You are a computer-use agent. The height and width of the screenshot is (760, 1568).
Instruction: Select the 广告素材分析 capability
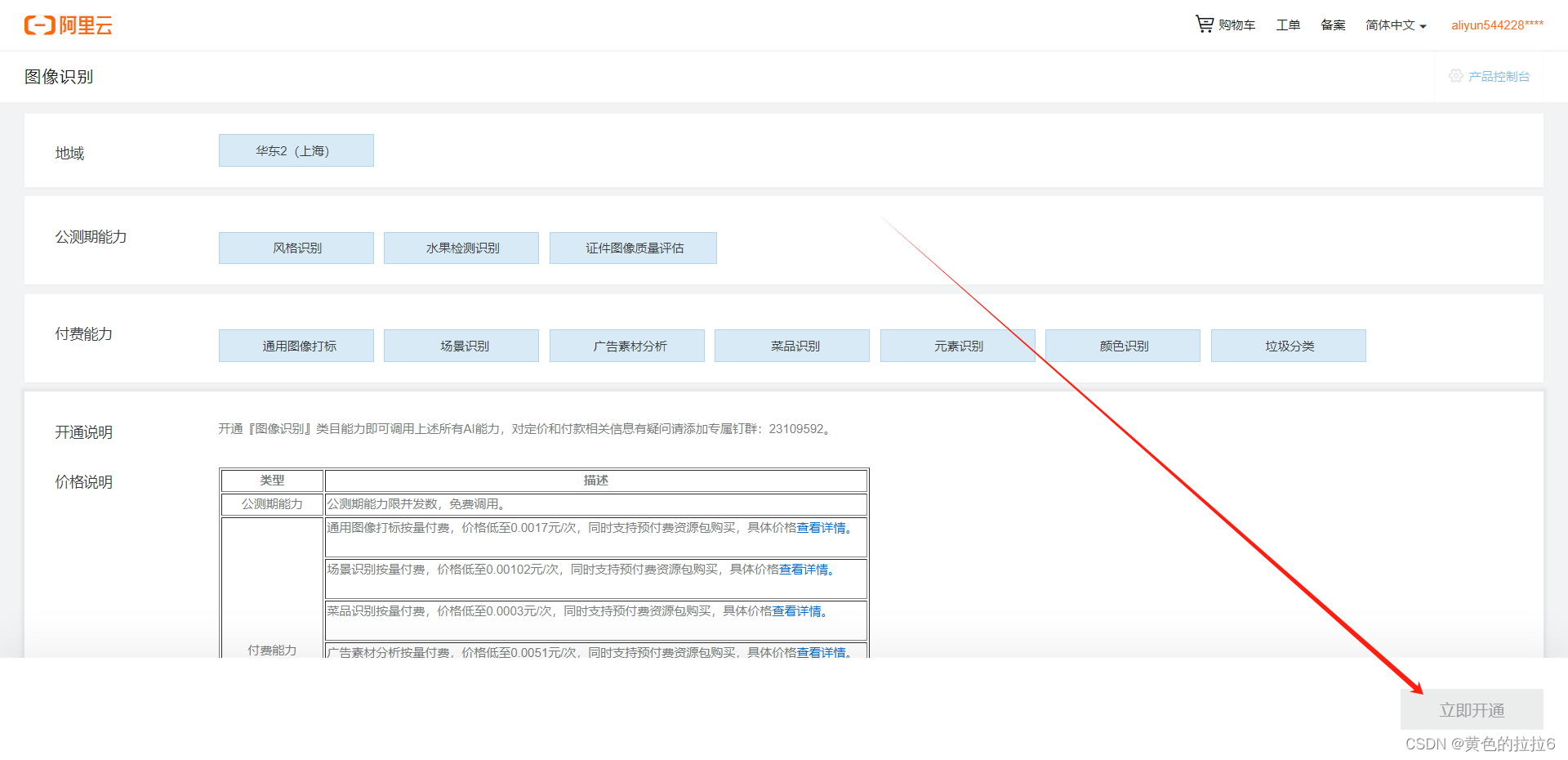tap(627, 346)
